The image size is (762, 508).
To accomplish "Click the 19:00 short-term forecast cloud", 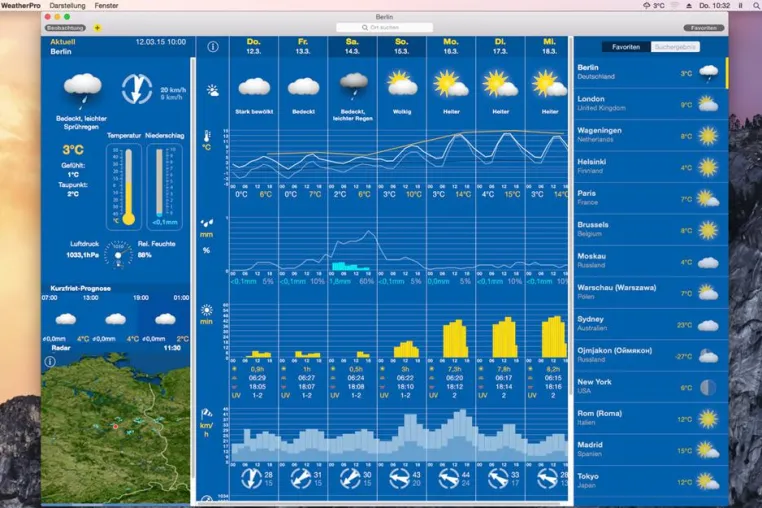I will (165, 319).
